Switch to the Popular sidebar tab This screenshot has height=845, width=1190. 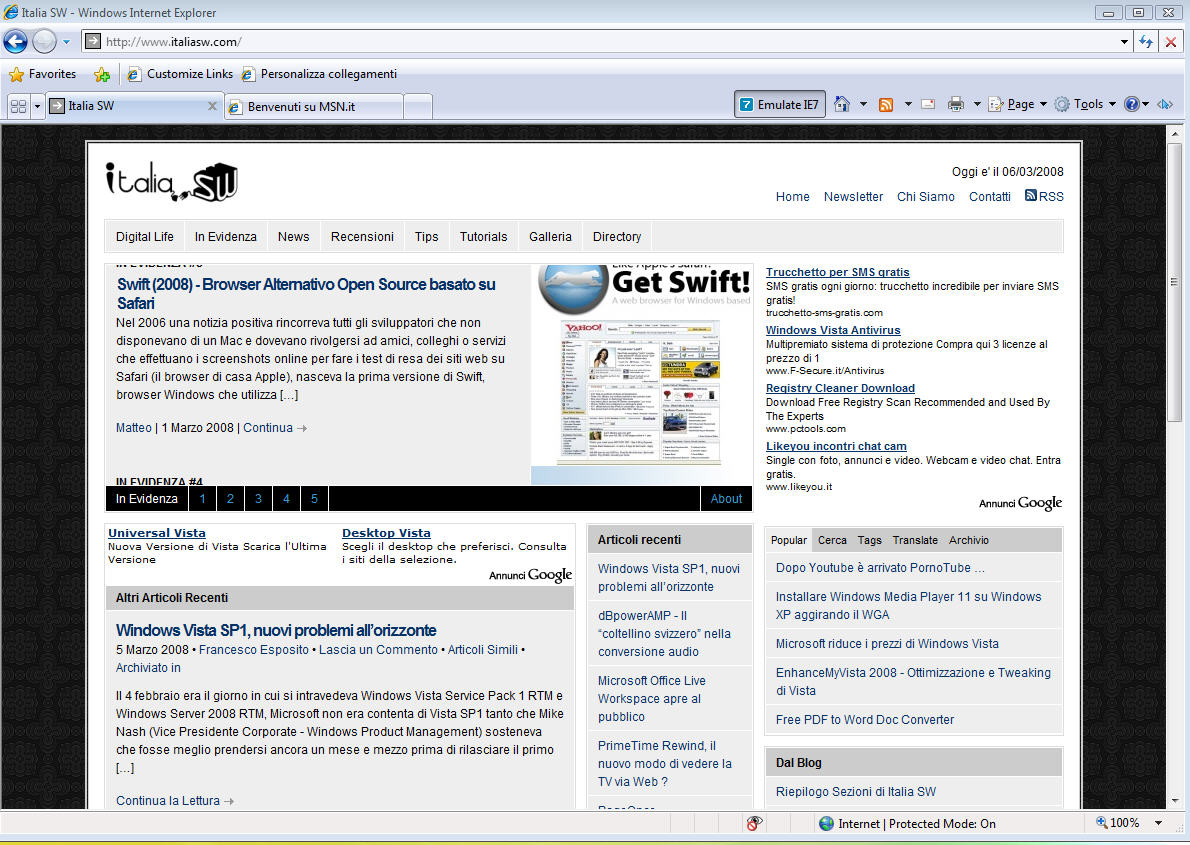789,541
